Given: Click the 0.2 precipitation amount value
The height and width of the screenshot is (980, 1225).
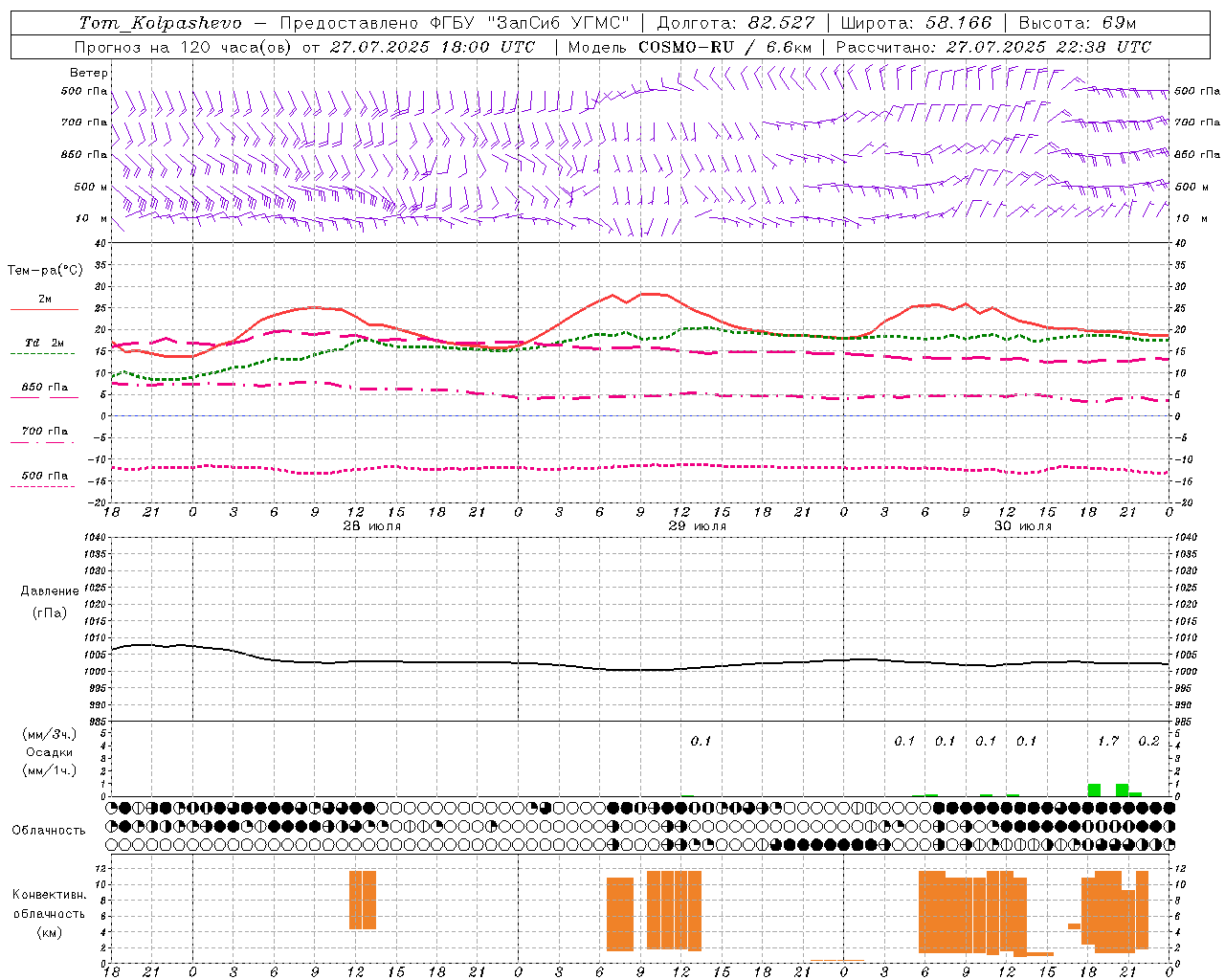Looking at the screenshot, I should click(x=1148, y=742).
